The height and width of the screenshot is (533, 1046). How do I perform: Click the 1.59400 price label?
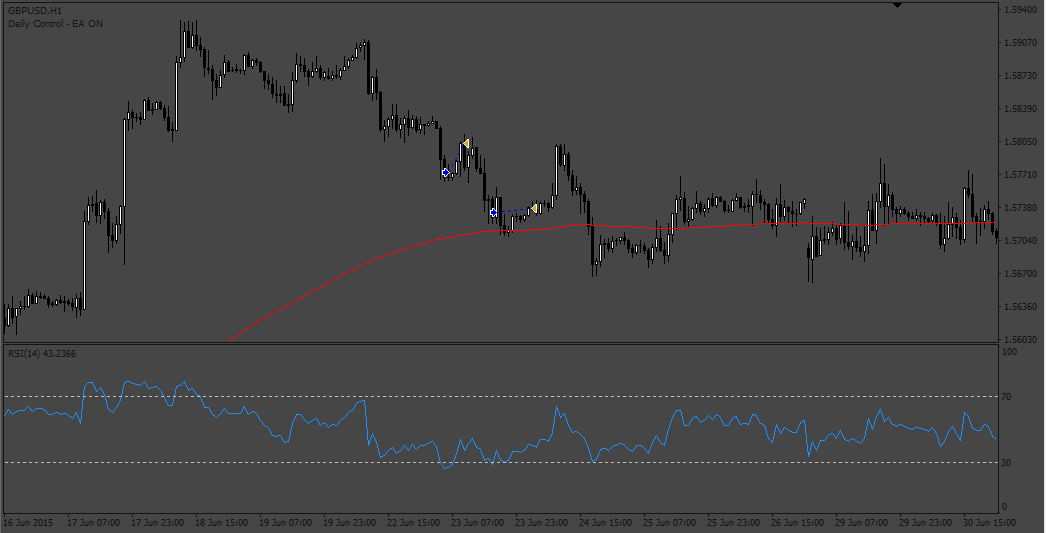click(x=1019, y=10)
